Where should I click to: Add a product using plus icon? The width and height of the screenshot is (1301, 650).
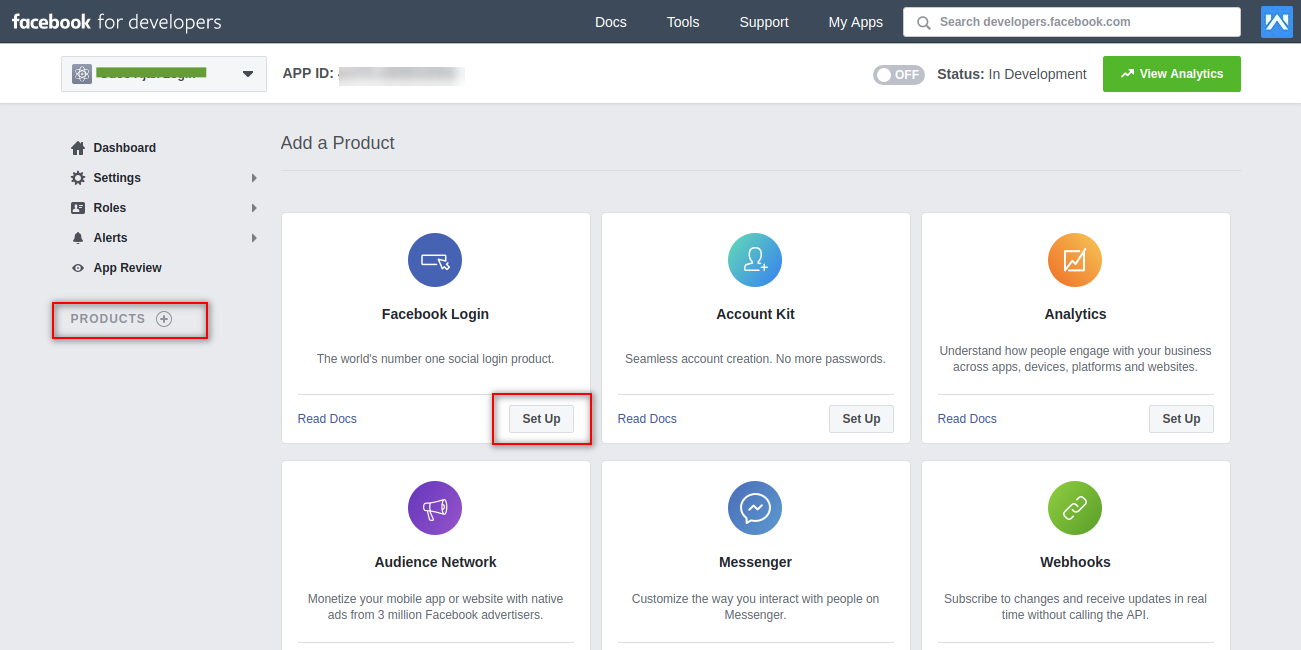pyautogui.click(x=164, y=319)
